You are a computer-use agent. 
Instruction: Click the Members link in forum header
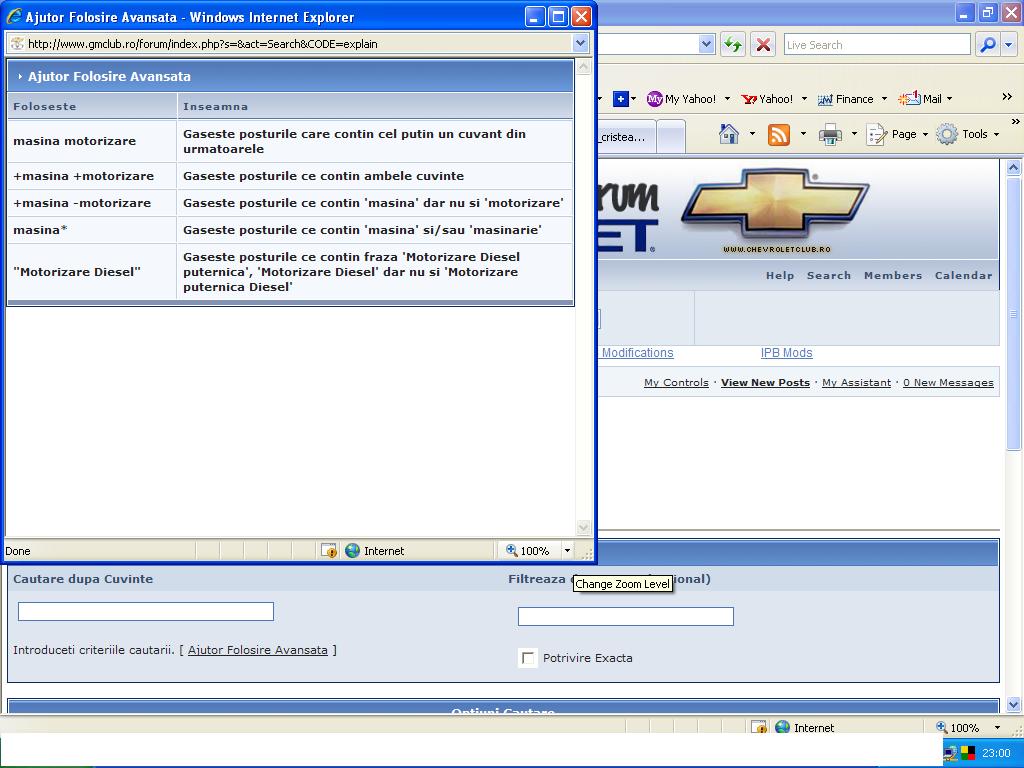tap(893, 275)
